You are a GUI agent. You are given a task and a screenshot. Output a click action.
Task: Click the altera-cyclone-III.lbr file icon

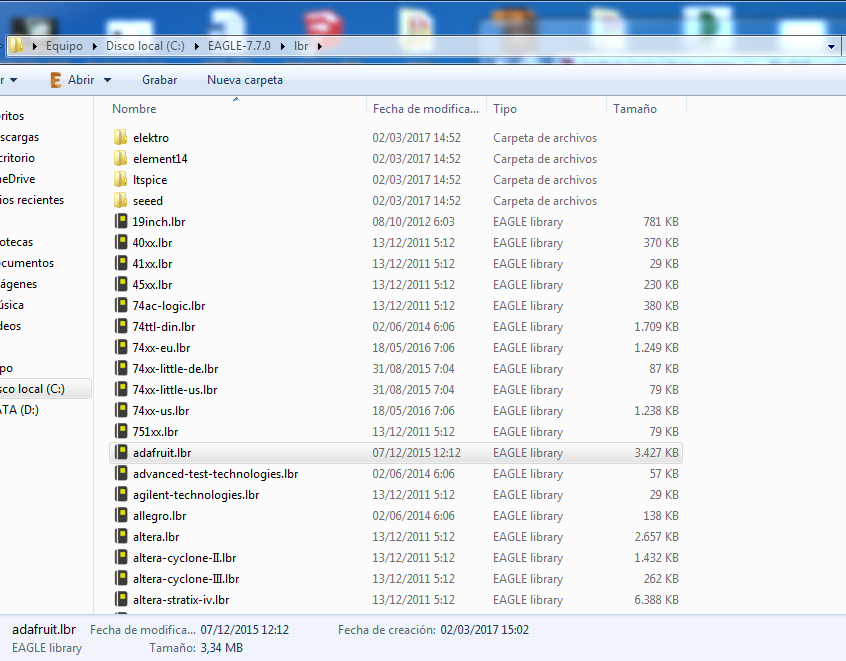(x=121, y=579)
